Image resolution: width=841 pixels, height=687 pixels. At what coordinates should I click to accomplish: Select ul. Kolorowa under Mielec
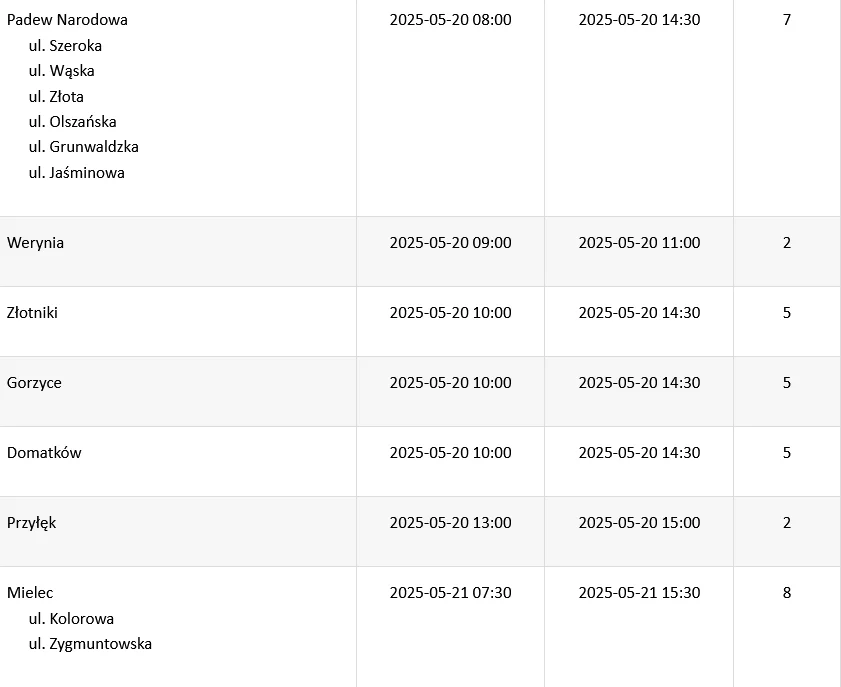click(x=71, y=619)
